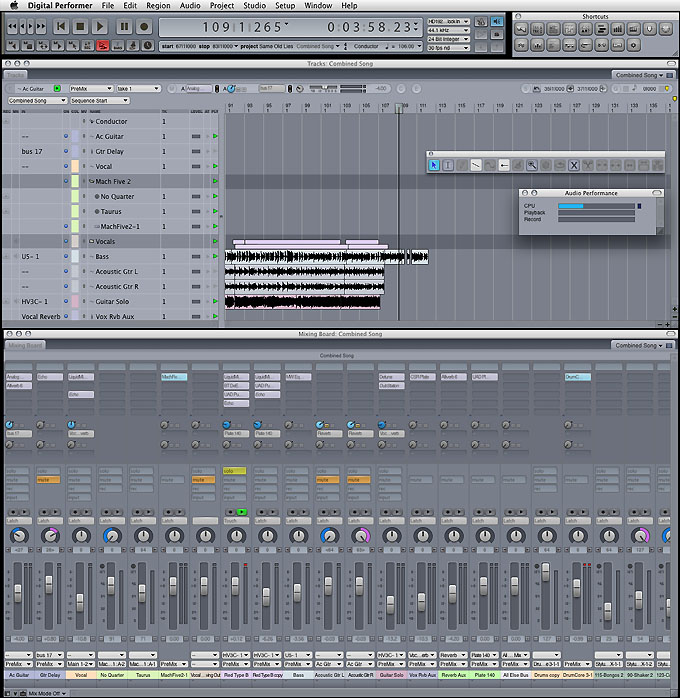Click the Latch automation mode button on Ac Guitar channel
This screenshot has height=698, width=680.
point(19,521)
